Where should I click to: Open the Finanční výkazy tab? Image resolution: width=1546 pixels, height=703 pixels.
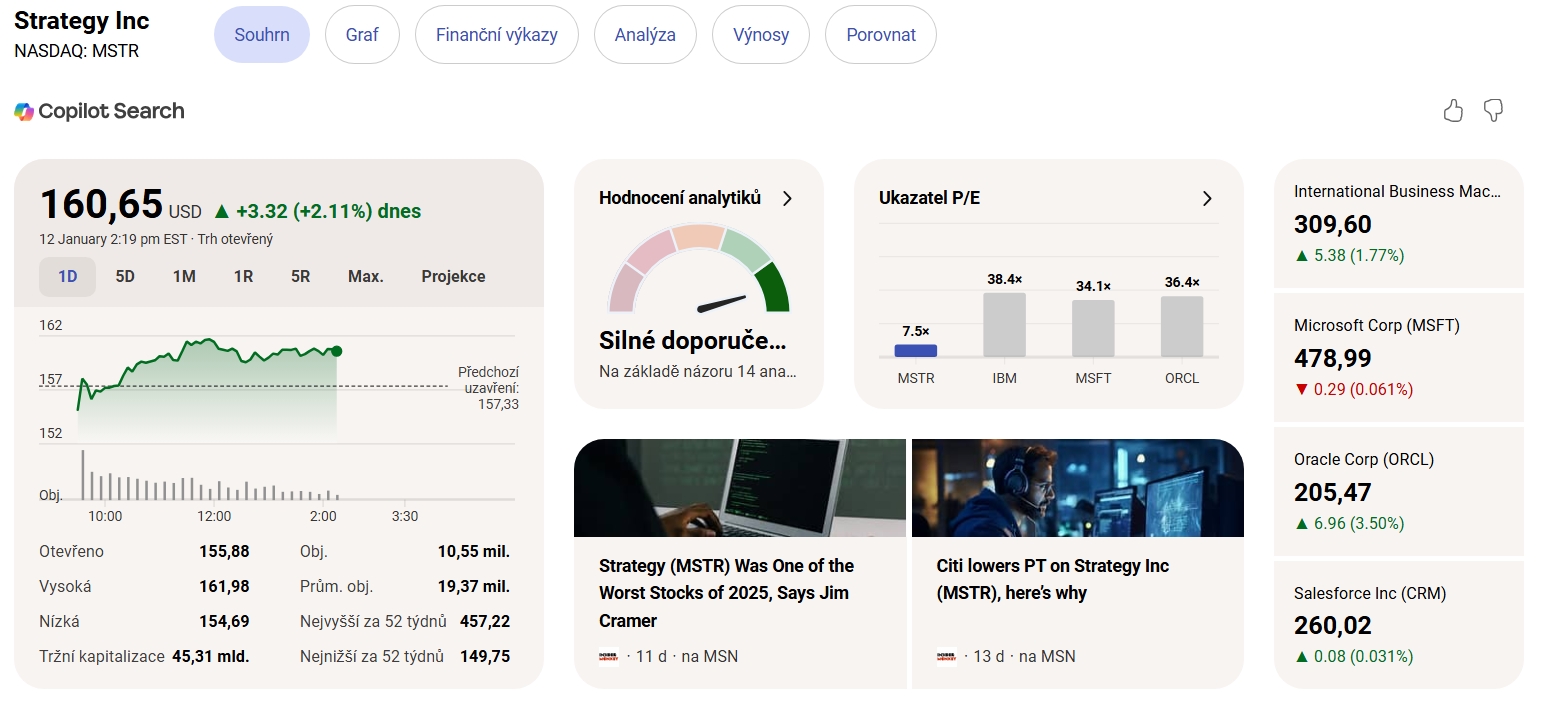coord(497,34)
